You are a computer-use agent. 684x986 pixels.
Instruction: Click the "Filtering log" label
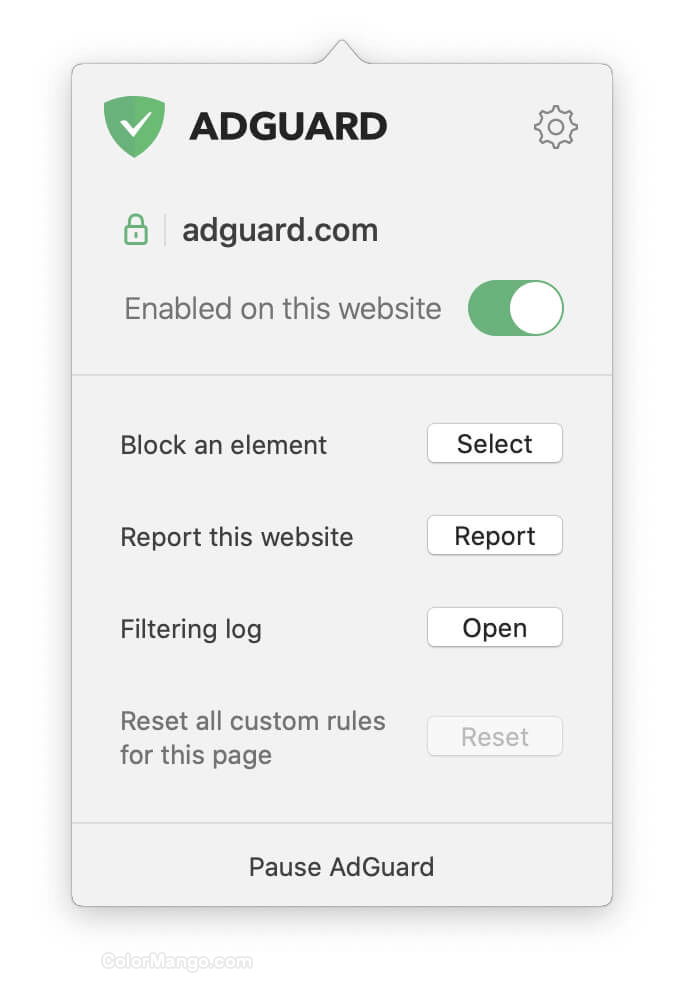point(190,629)
